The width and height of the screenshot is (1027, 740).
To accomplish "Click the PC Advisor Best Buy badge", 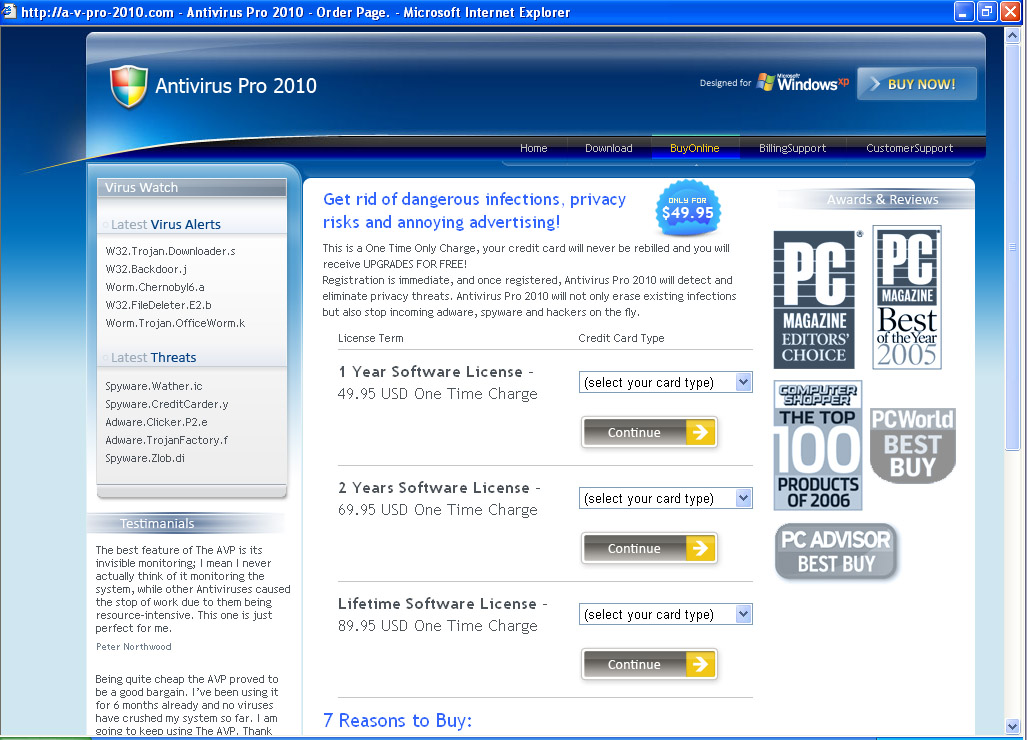I will coord(836,551).
